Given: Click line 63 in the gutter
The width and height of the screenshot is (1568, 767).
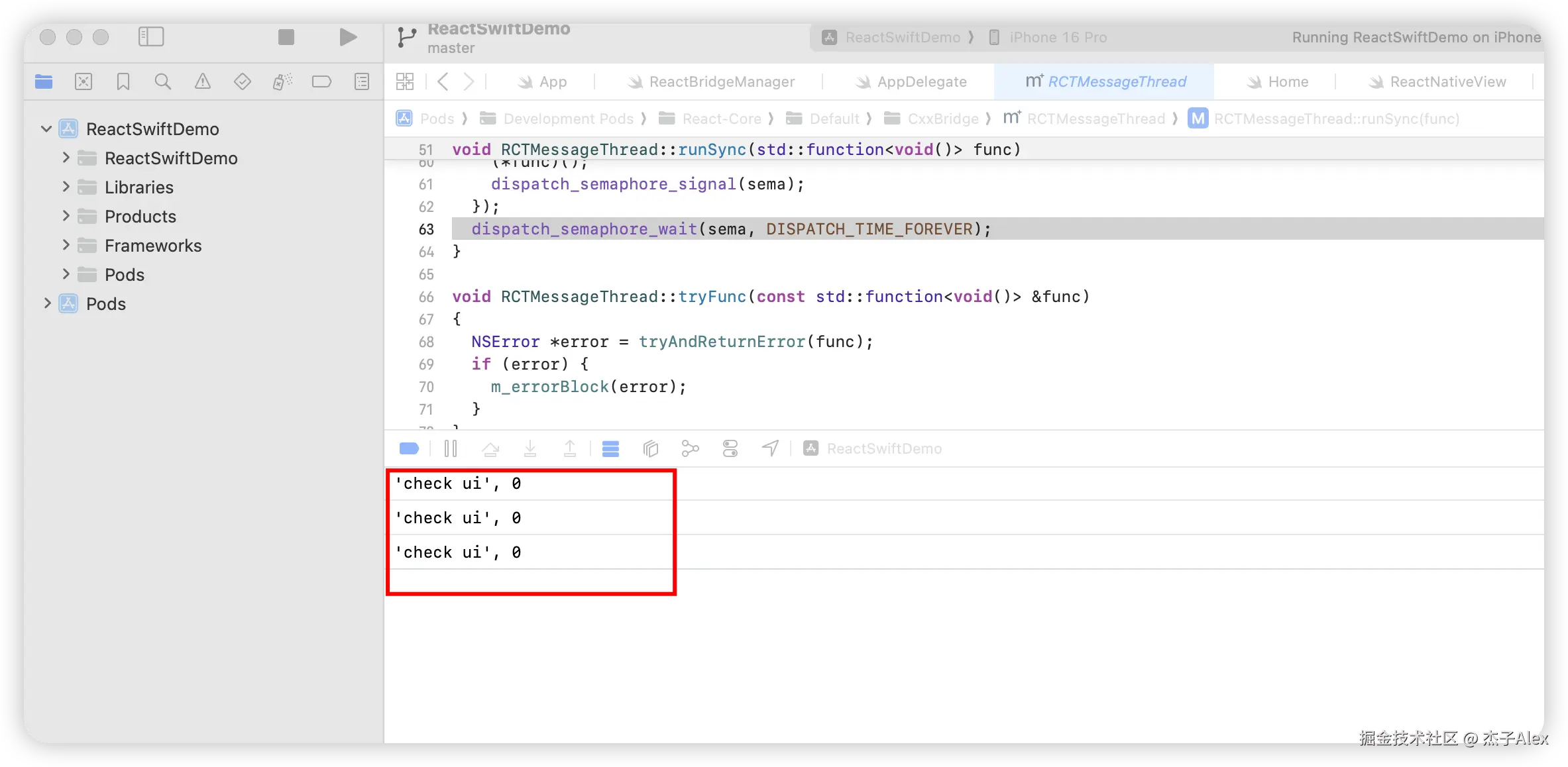Looking at the screenshot, I should (425, 229).
